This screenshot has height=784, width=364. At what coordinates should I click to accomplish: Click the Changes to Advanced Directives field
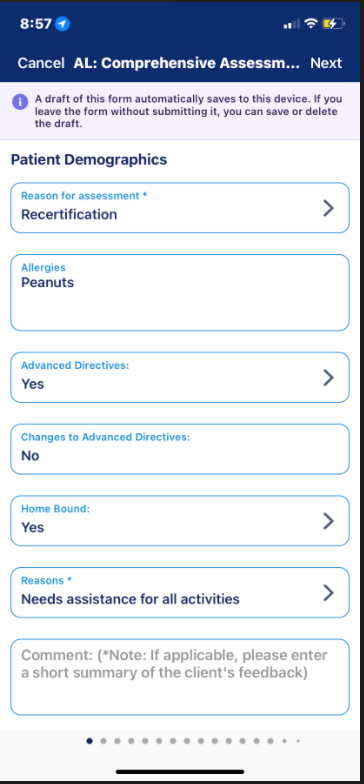(180, 449)
